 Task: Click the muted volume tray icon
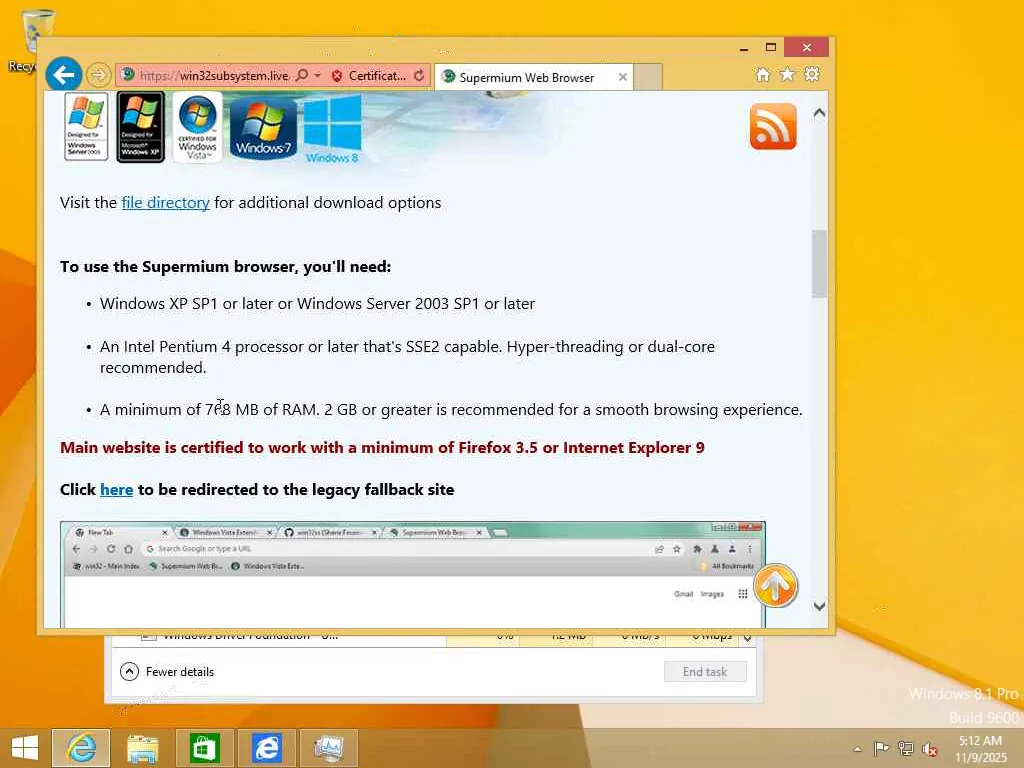(929, 749)
